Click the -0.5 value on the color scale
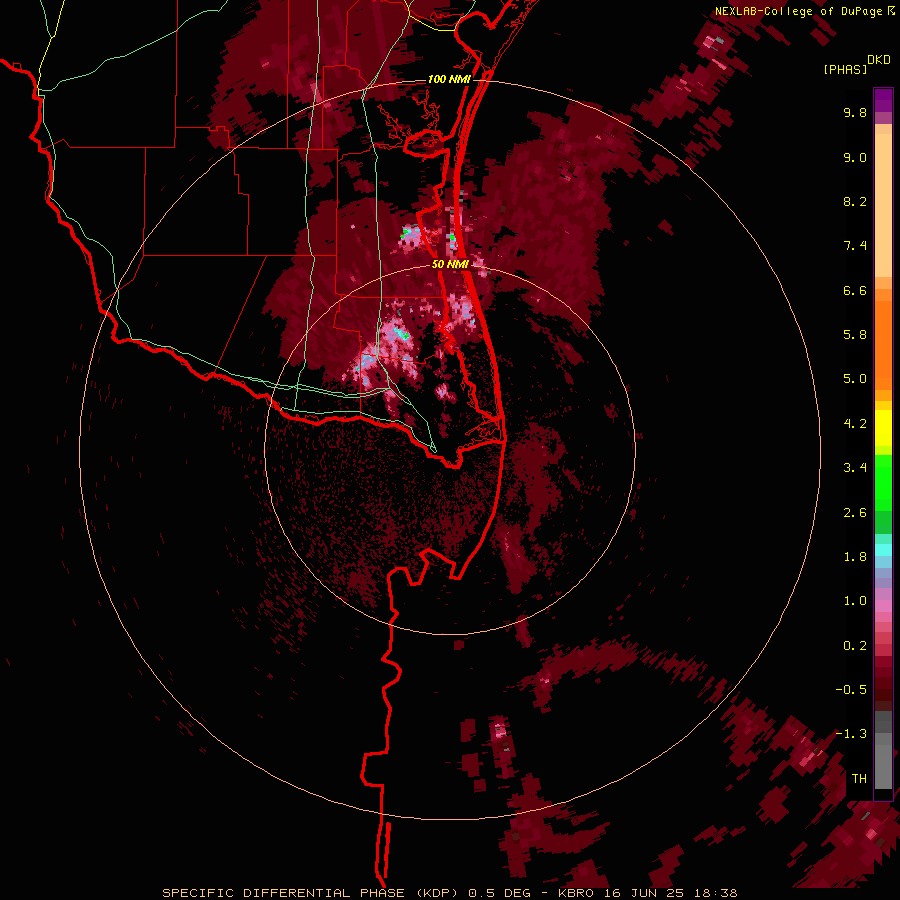Viewport: 900px width, 900px height. click(851, 690)
